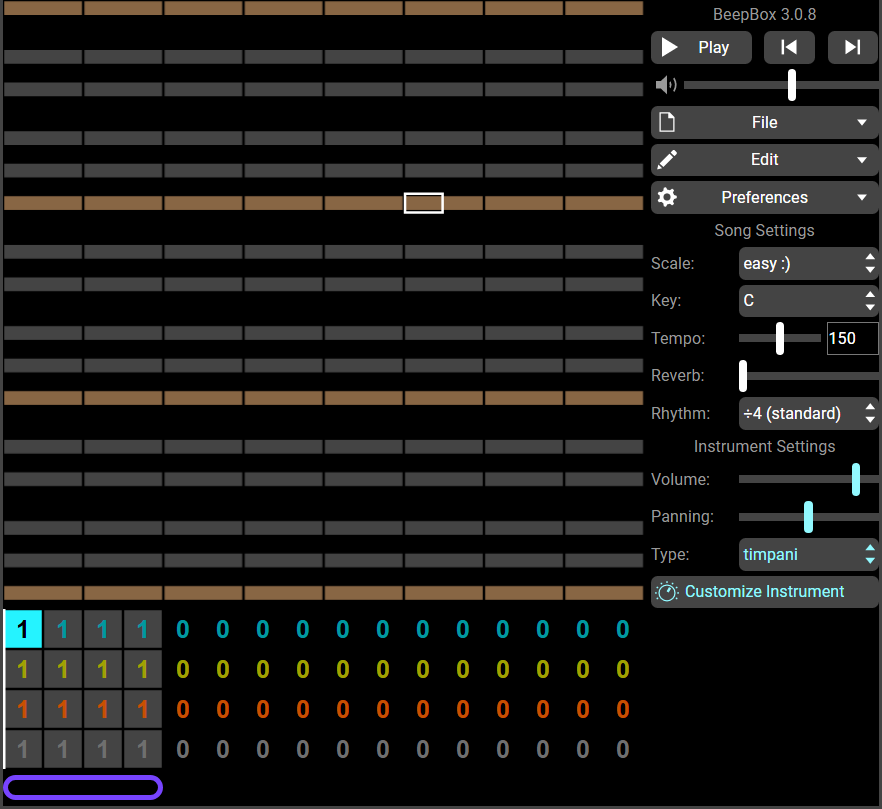Open the File menu
Viewport: 882px width, 809px height.
[x=764, y=122]
